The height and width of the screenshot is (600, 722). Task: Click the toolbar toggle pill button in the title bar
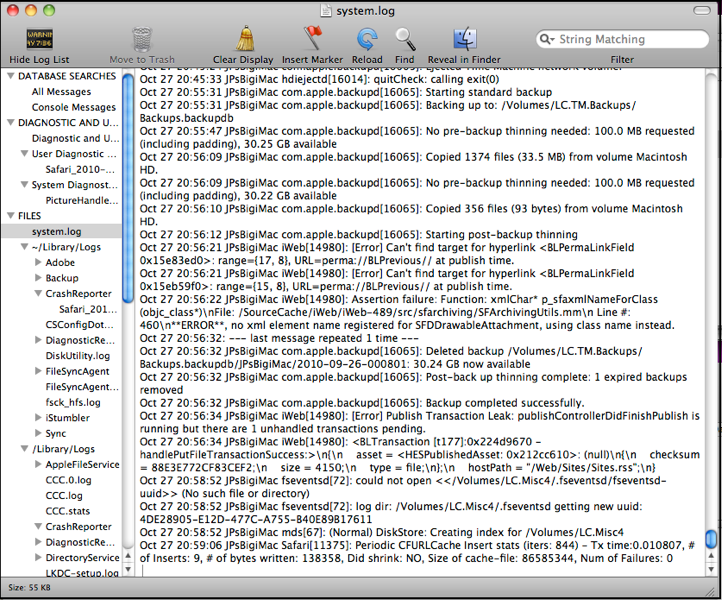click(702, 10)
